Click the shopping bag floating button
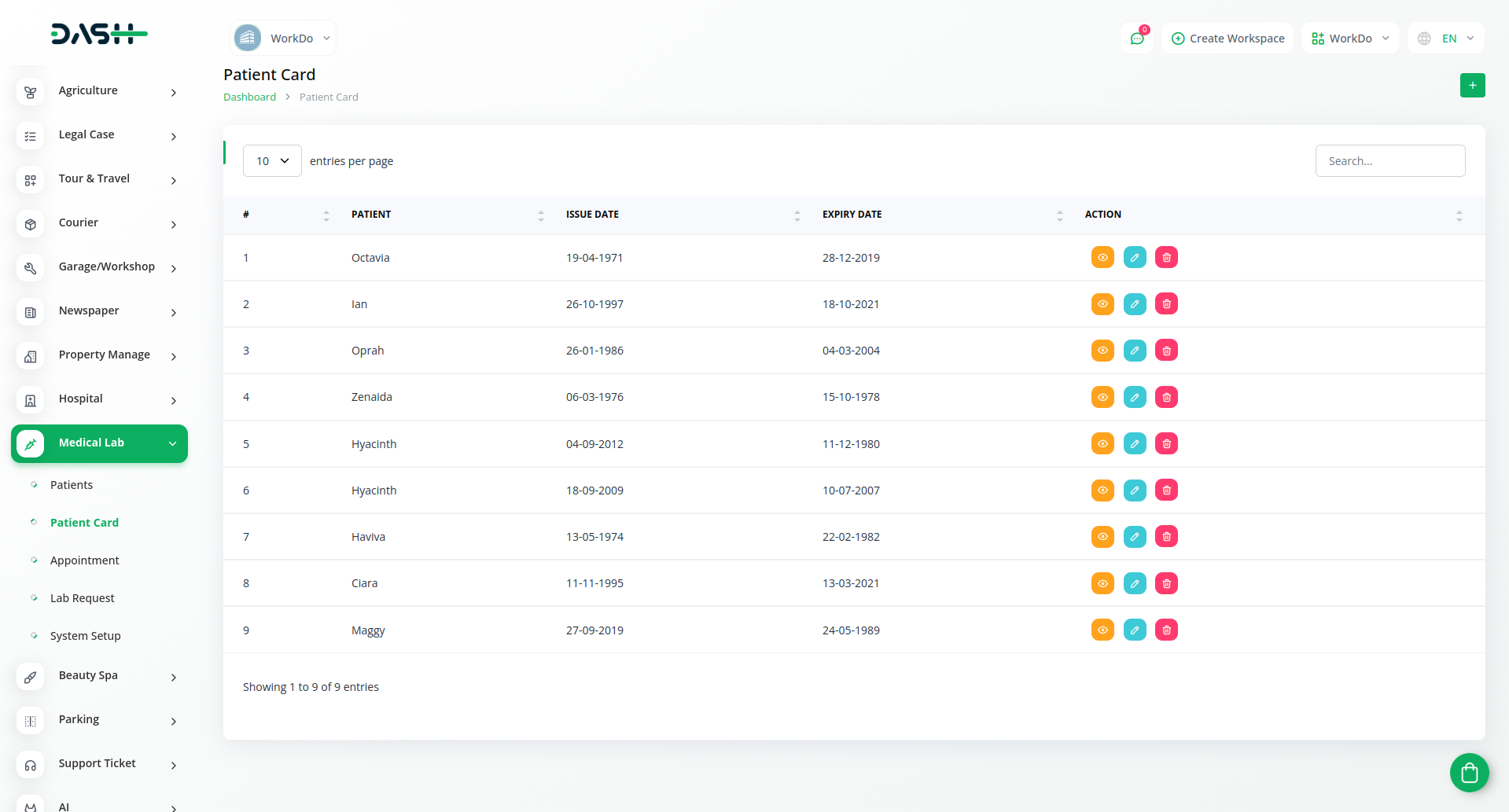 pos(1469,773)
